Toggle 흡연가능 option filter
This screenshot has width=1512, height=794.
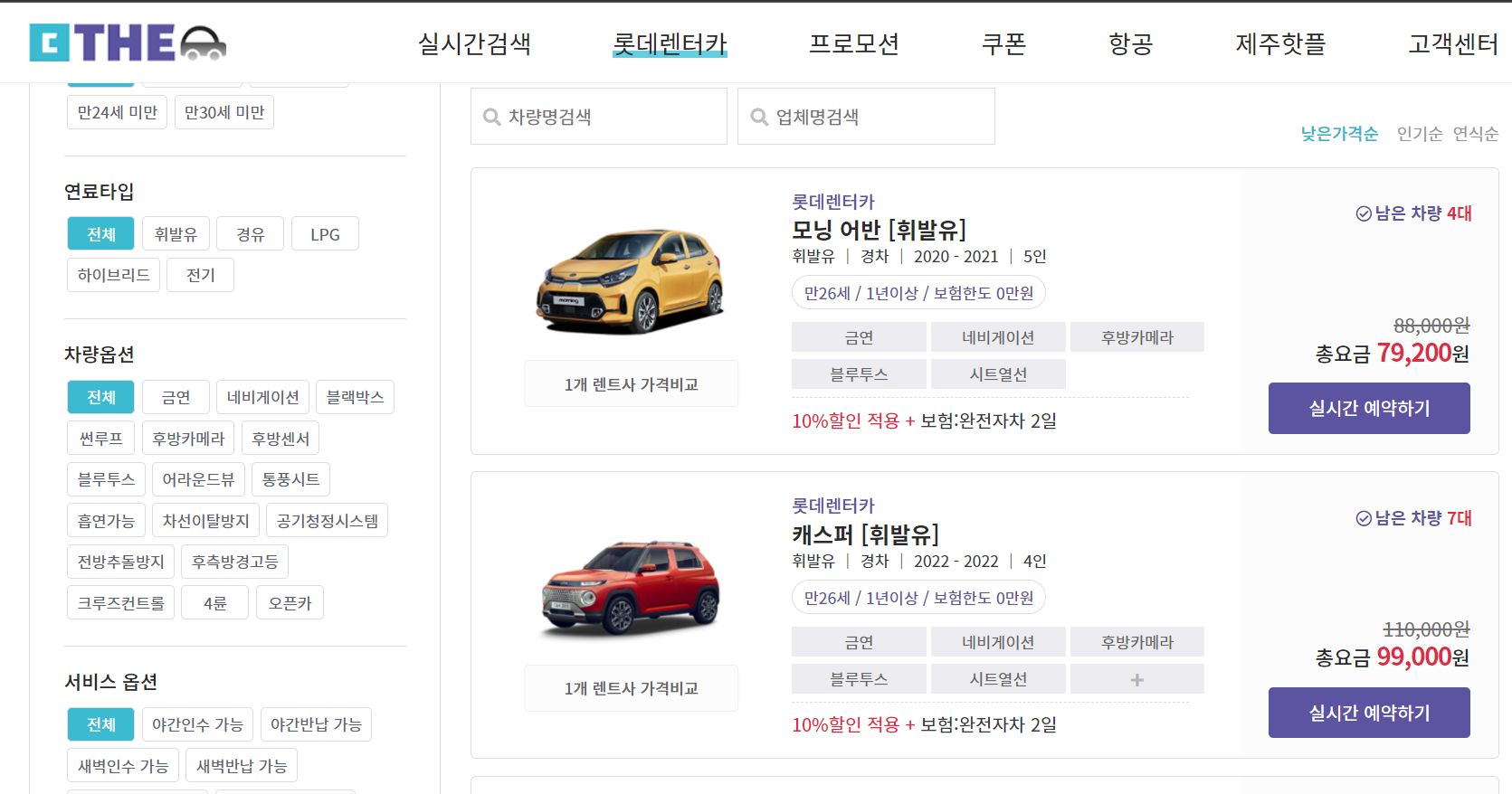coord(106,521)
